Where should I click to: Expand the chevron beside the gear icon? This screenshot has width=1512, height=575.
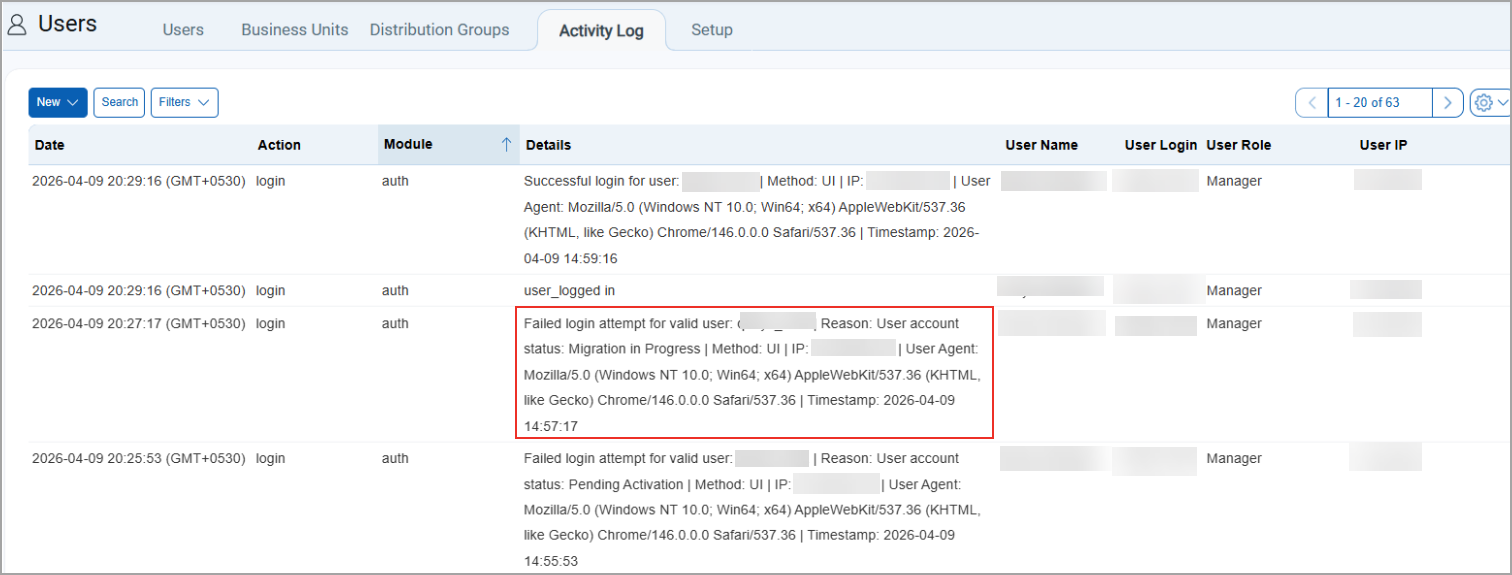(1503, 103)
